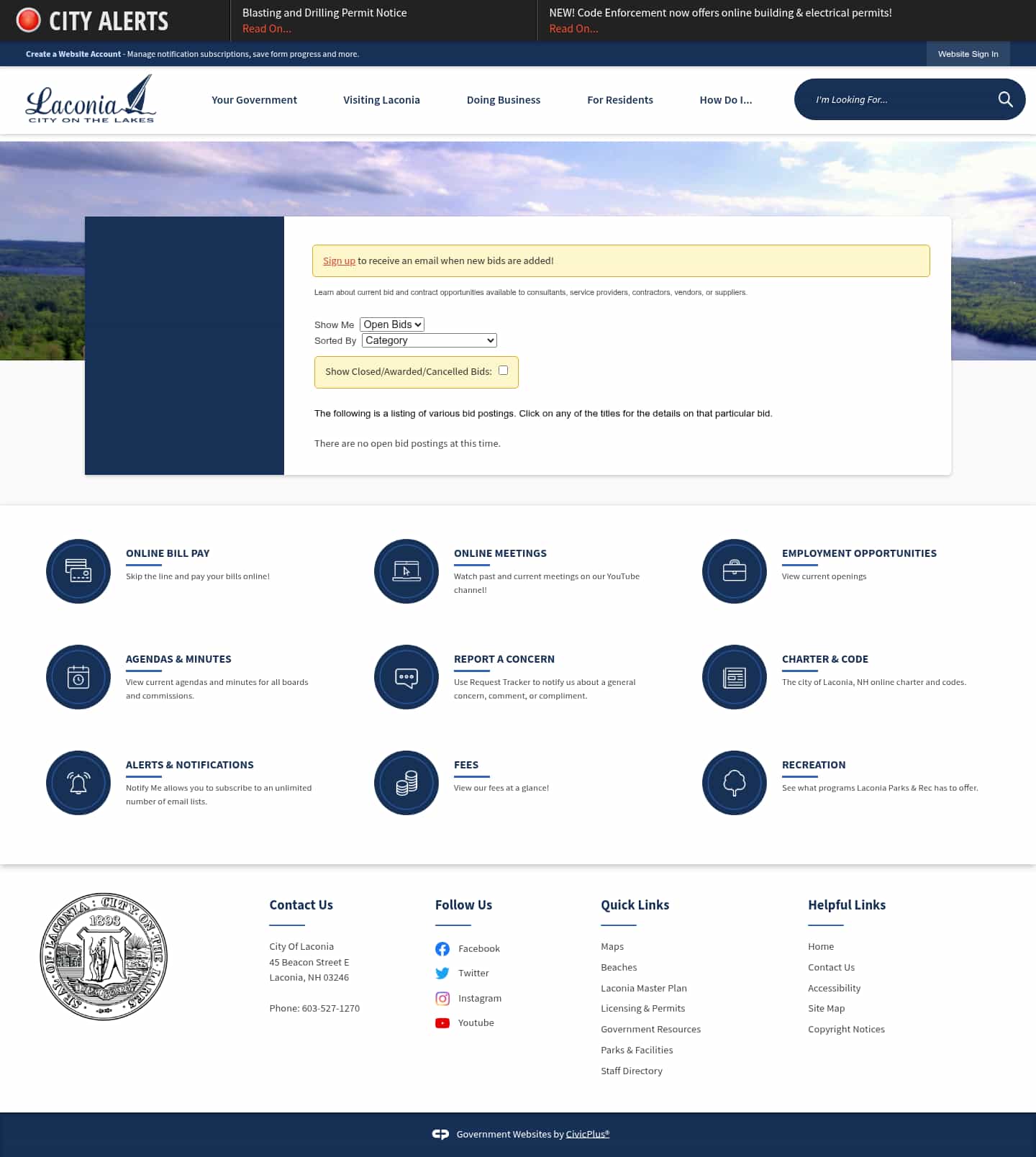Open the Licensing & Permits link
The image size is (1036, 1157).
point(643,1009)
